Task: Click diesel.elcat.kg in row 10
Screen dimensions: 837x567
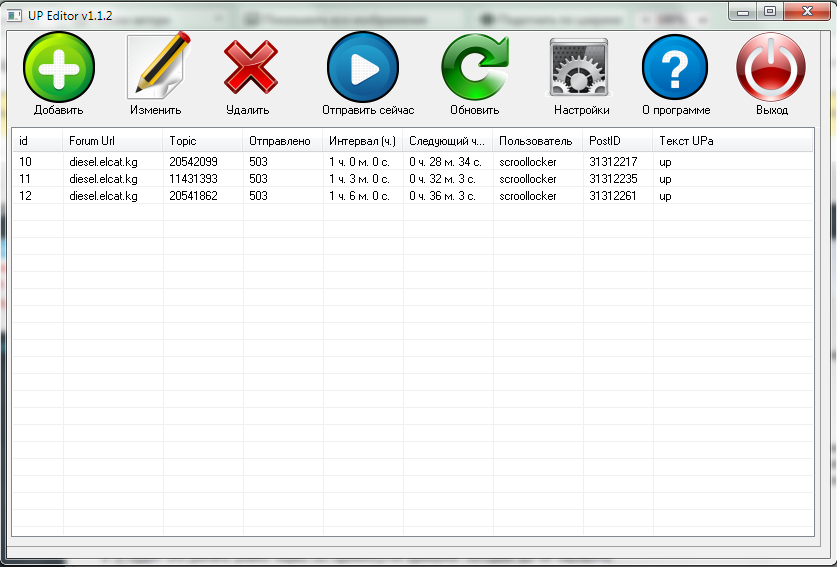Action: pos(103,162)
